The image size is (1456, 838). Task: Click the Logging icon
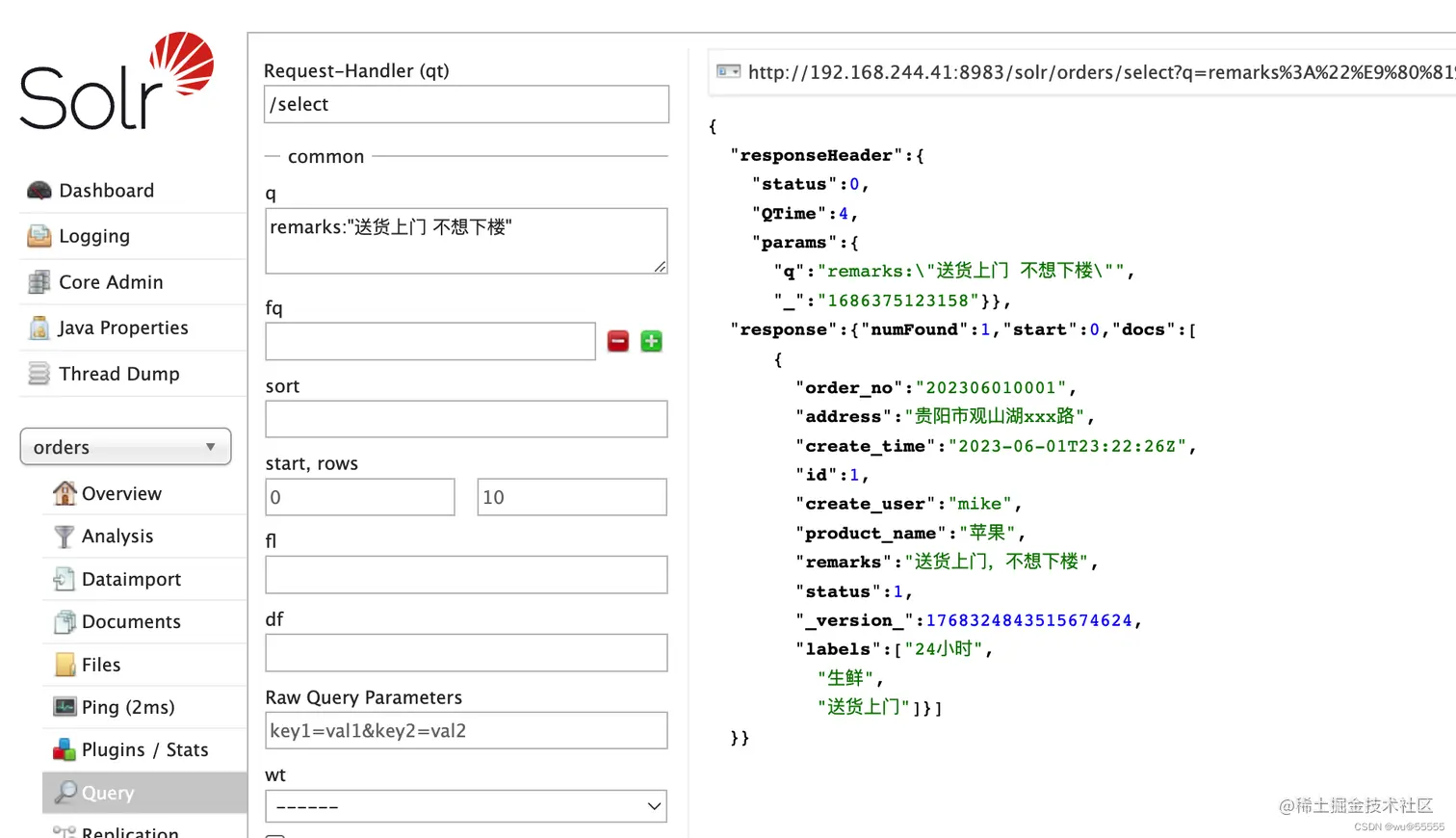39,236
